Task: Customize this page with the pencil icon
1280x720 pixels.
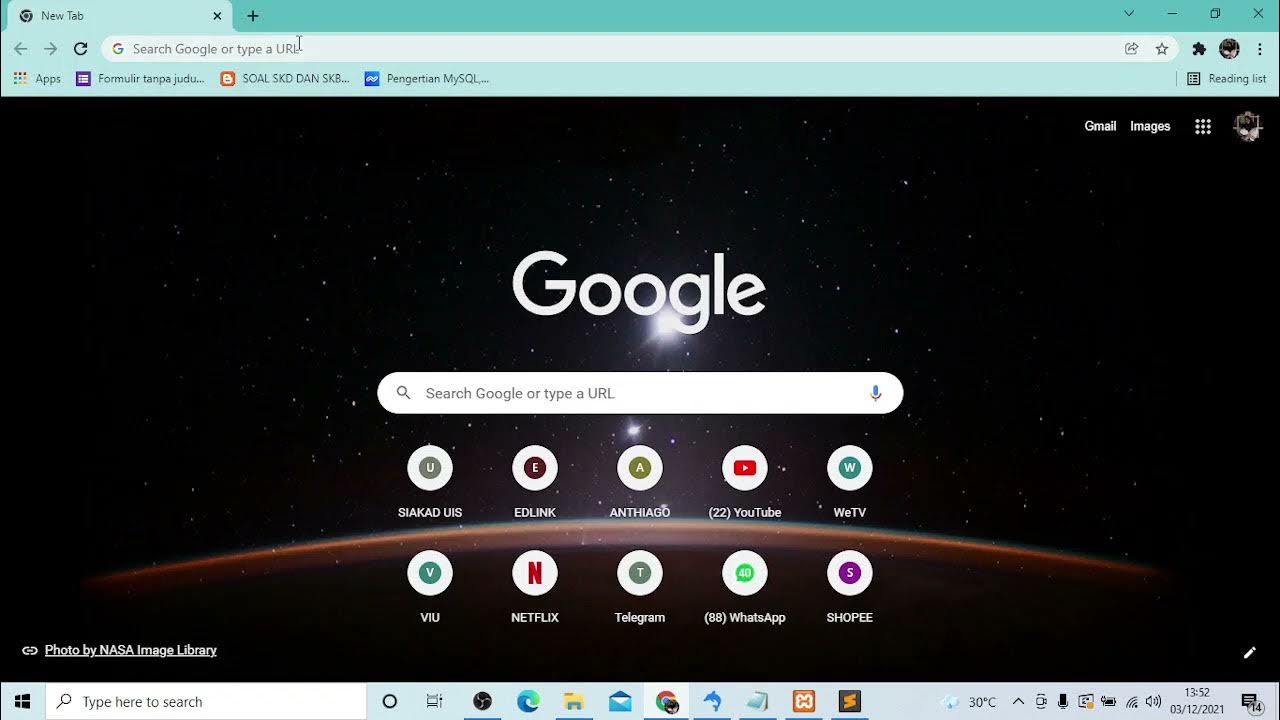Action: tap(1249, 653)
